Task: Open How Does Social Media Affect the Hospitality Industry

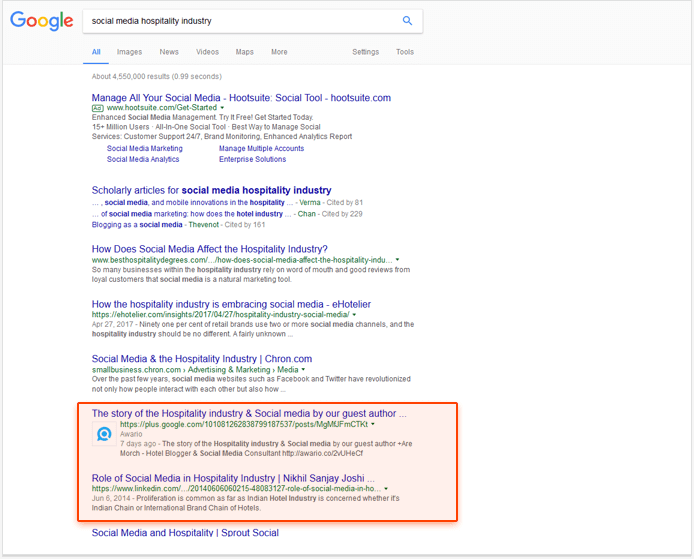Action: 210,249
